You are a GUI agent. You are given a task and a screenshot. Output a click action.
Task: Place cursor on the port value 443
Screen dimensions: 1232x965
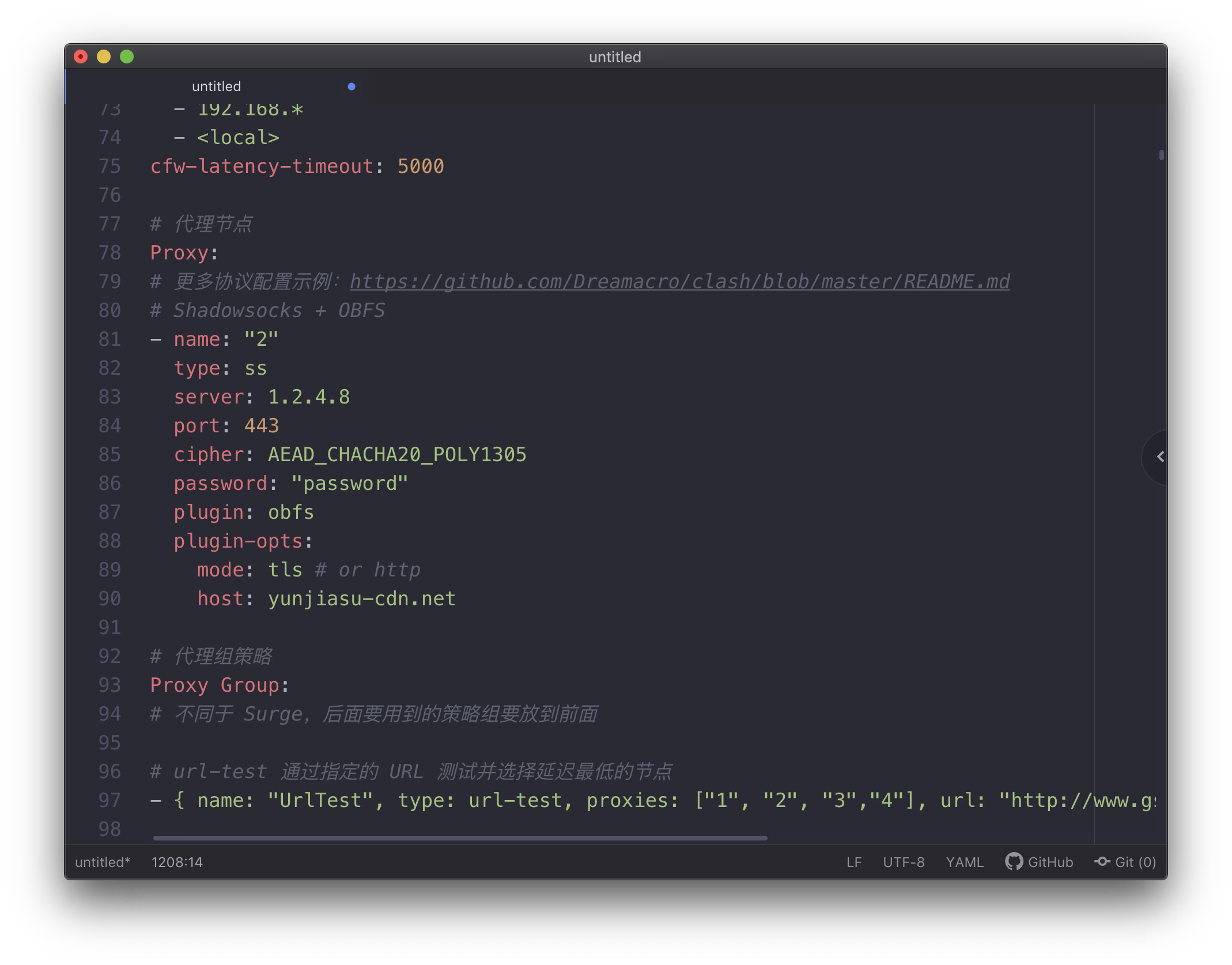coord(262,425)
